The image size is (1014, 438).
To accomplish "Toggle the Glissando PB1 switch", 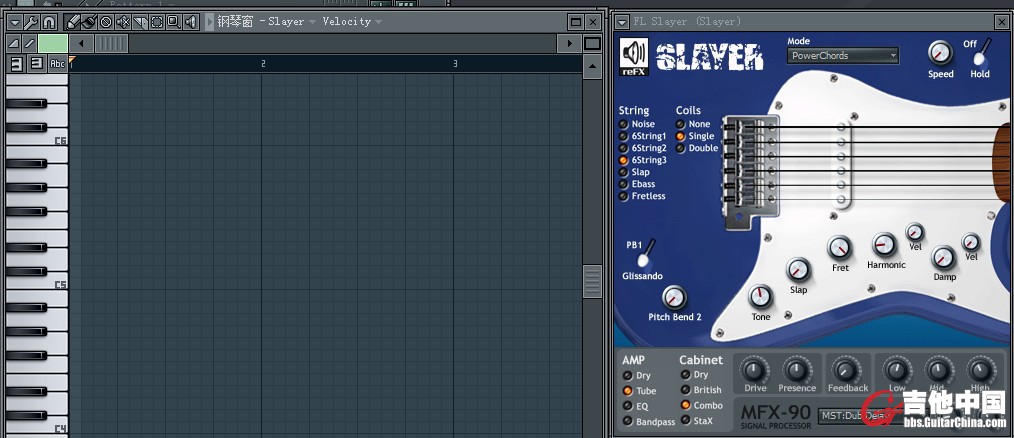I will (645, 254).
